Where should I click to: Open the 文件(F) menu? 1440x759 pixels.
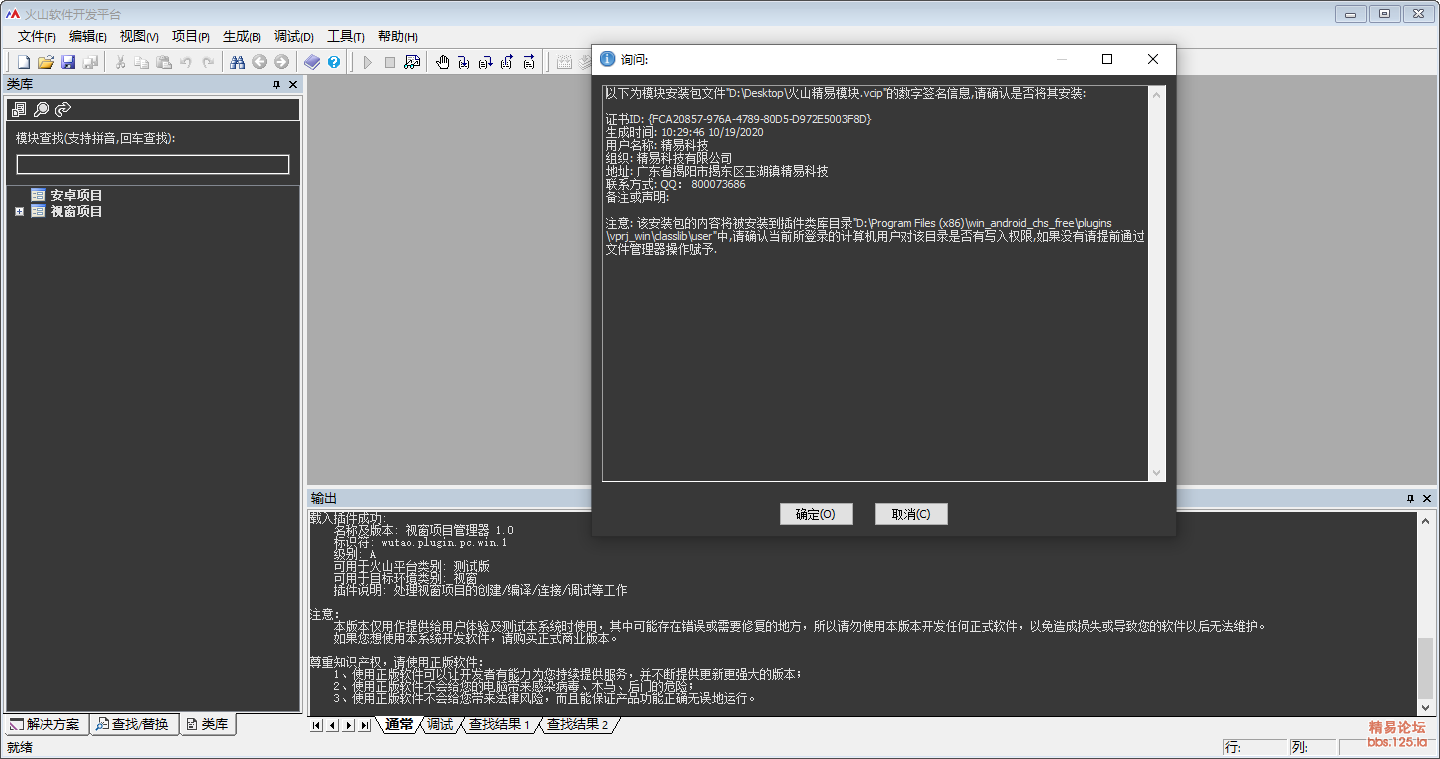[x=37, y=36]
